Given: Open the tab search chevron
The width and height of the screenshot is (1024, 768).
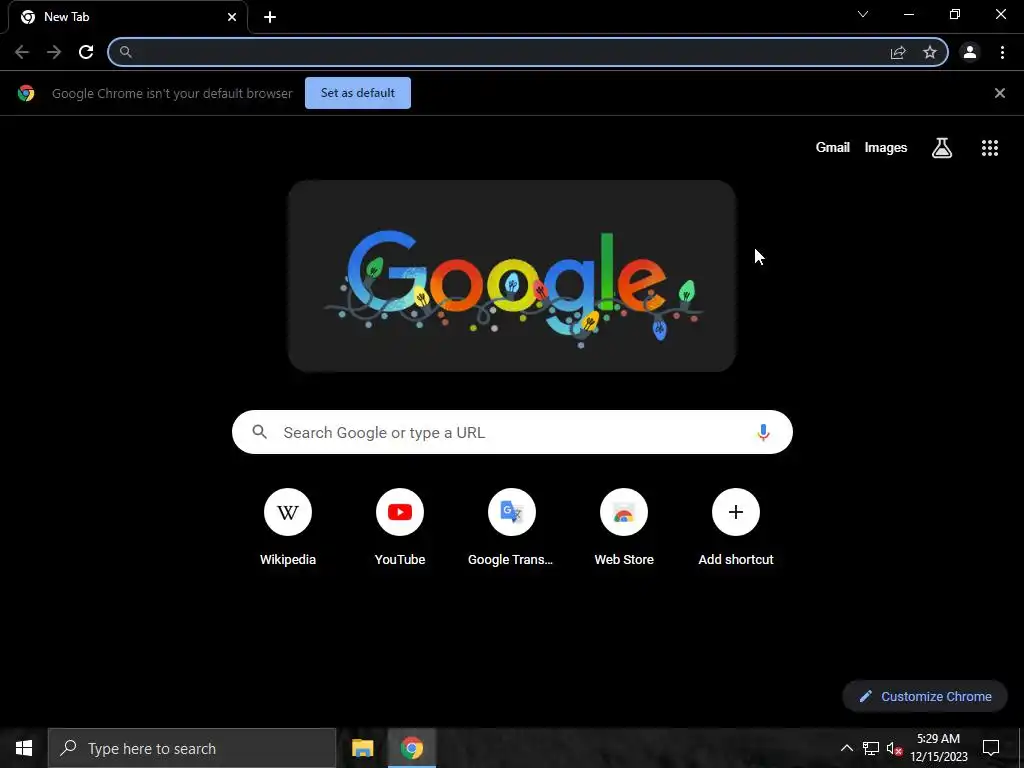Looking at the screenshot, I should point(863,14).
